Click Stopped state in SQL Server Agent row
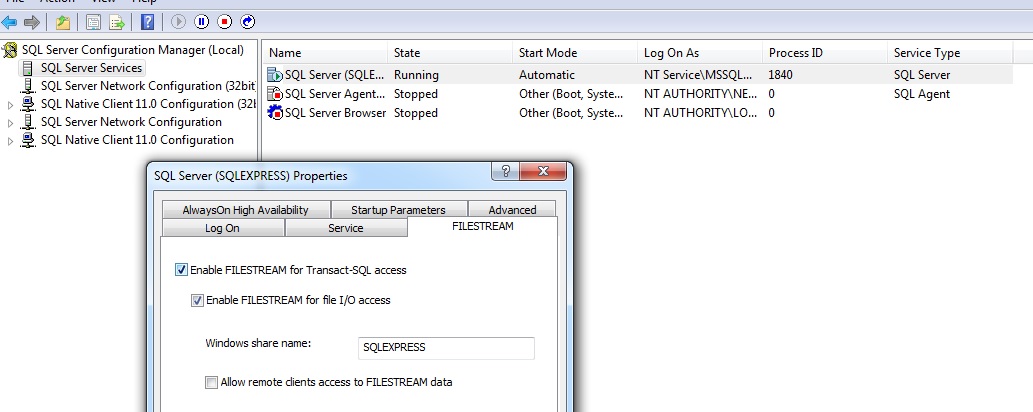1033x412 pixels. click(416, 94)
